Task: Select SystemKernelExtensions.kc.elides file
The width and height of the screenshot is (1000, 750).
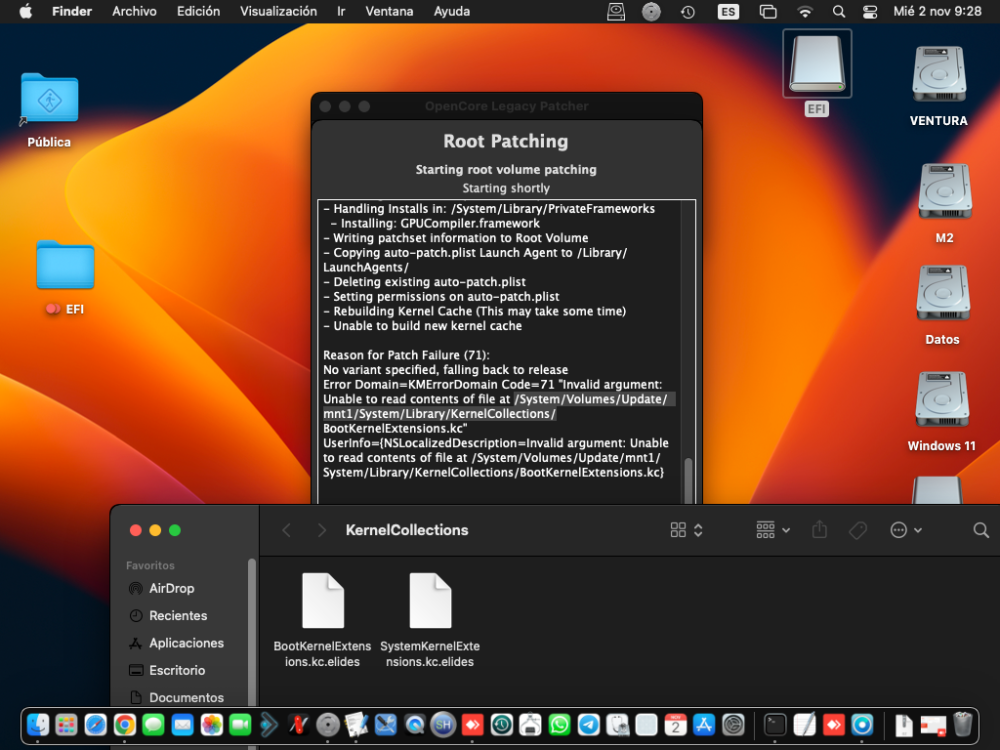Action: [x=430, y=620]
